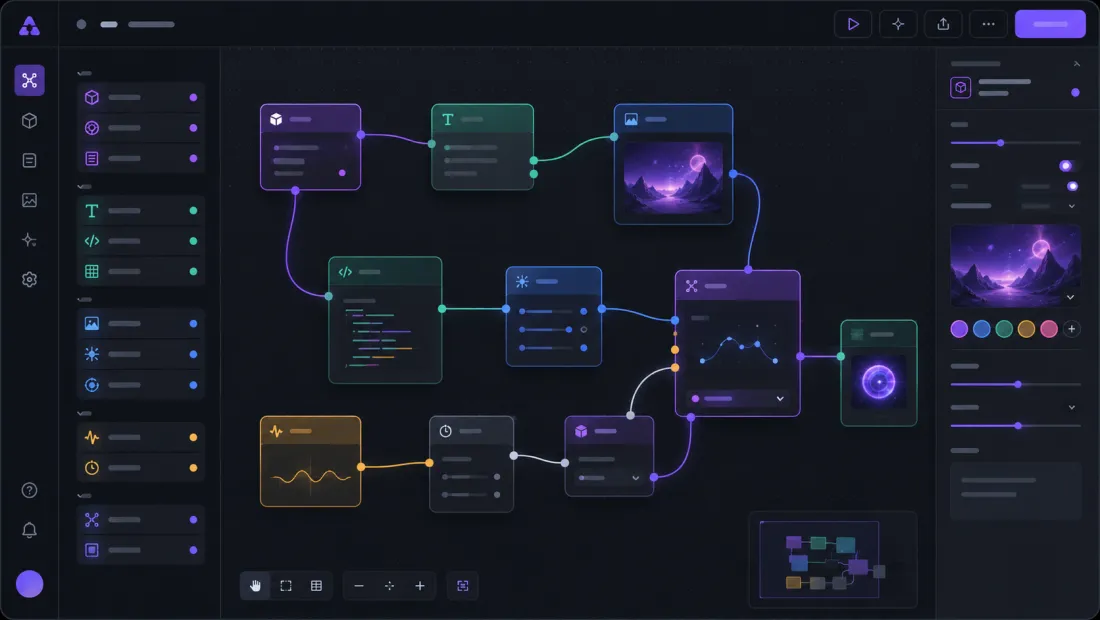
Task: Toggle the grid table tool in bottom toolbar
Action: coord(316,586)
